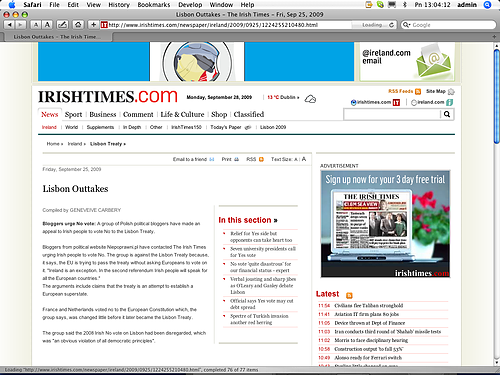Viewport: 500px width, 375px height.
Task: Click the Lisbon 2009 subsection link
Action: (273, 127)
